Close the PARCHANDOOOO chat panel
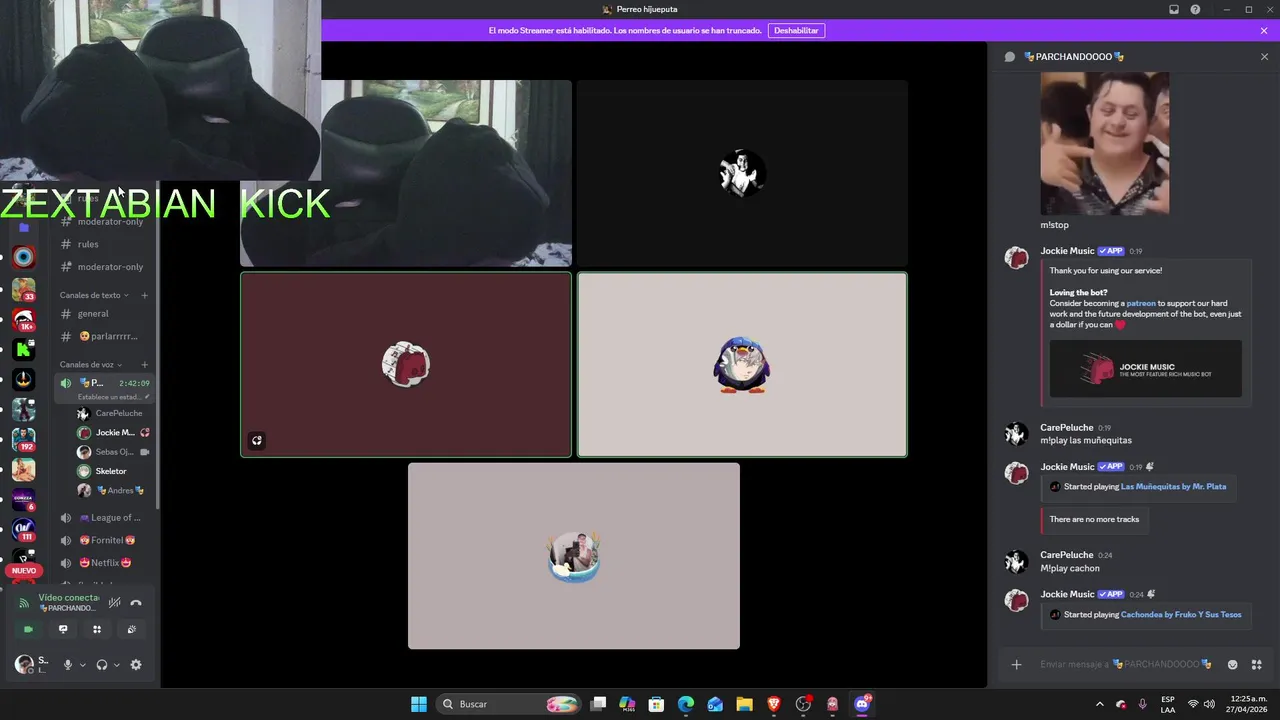Viewport: 1280px width, 720px height. 1264,57
